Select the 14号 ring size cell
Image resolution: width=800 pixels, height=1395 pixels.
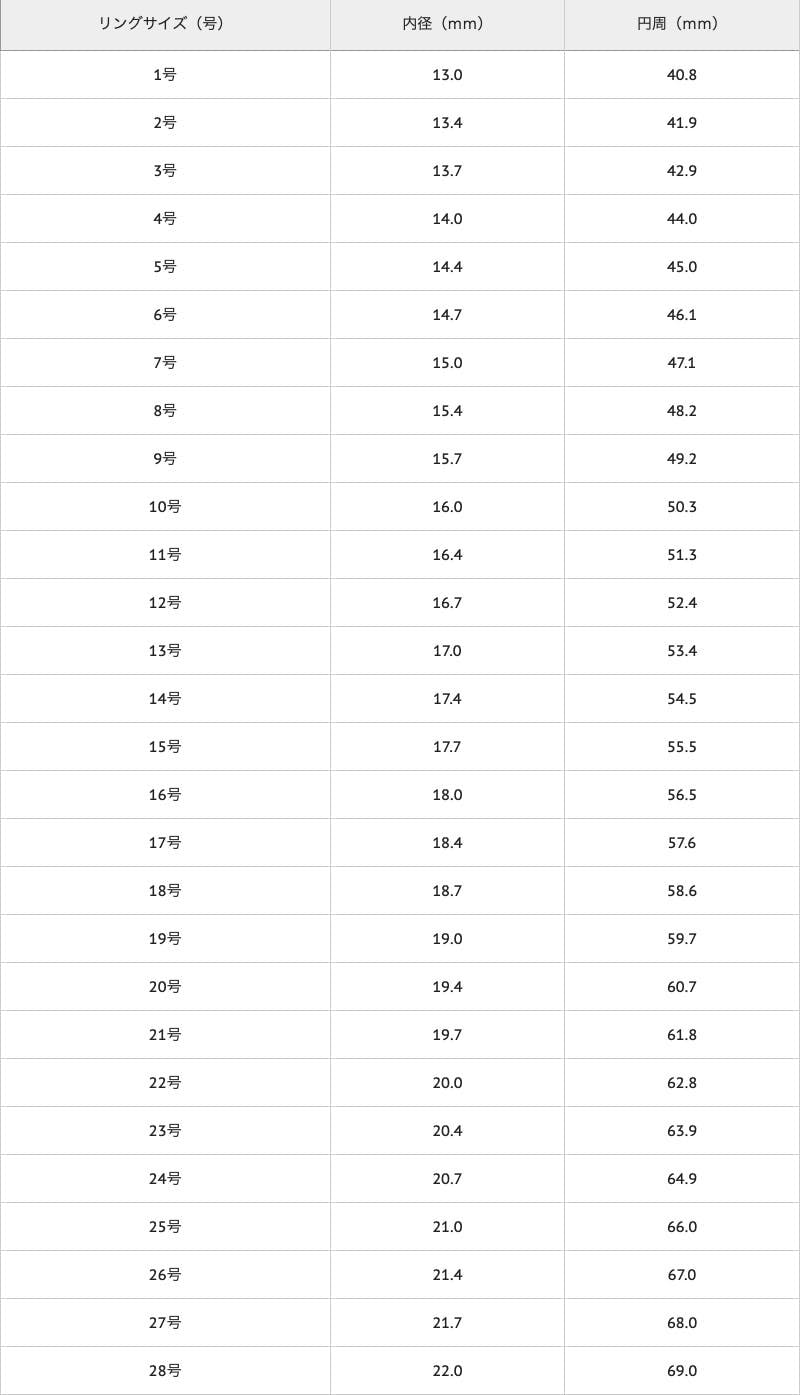165,699
